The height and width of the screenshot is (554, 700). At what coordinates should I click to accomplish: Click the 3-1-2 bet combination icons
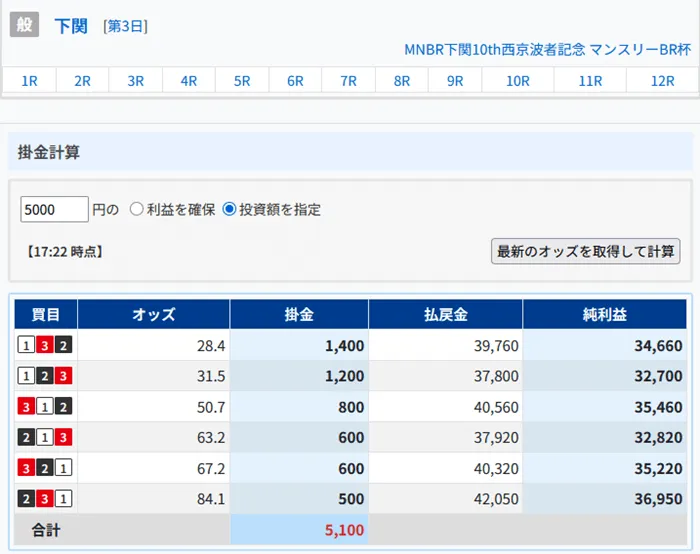click(x=45, y=406)
